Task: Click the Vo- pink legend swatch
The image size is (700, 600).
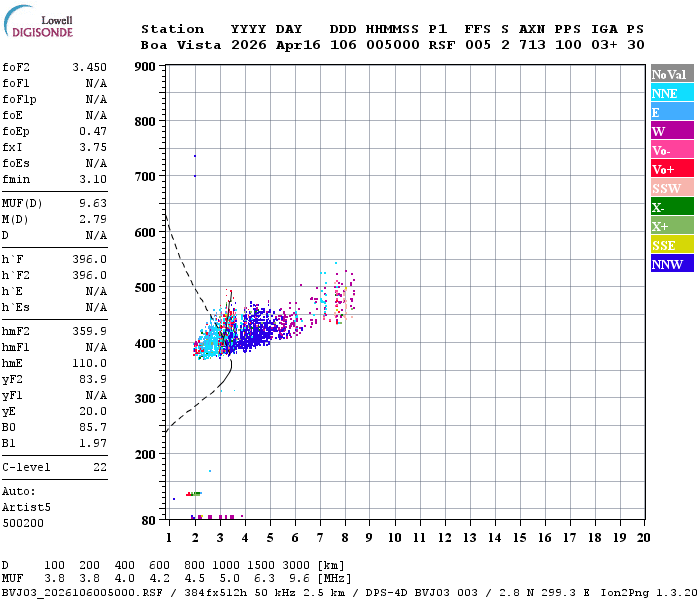Action: [672, 150]
